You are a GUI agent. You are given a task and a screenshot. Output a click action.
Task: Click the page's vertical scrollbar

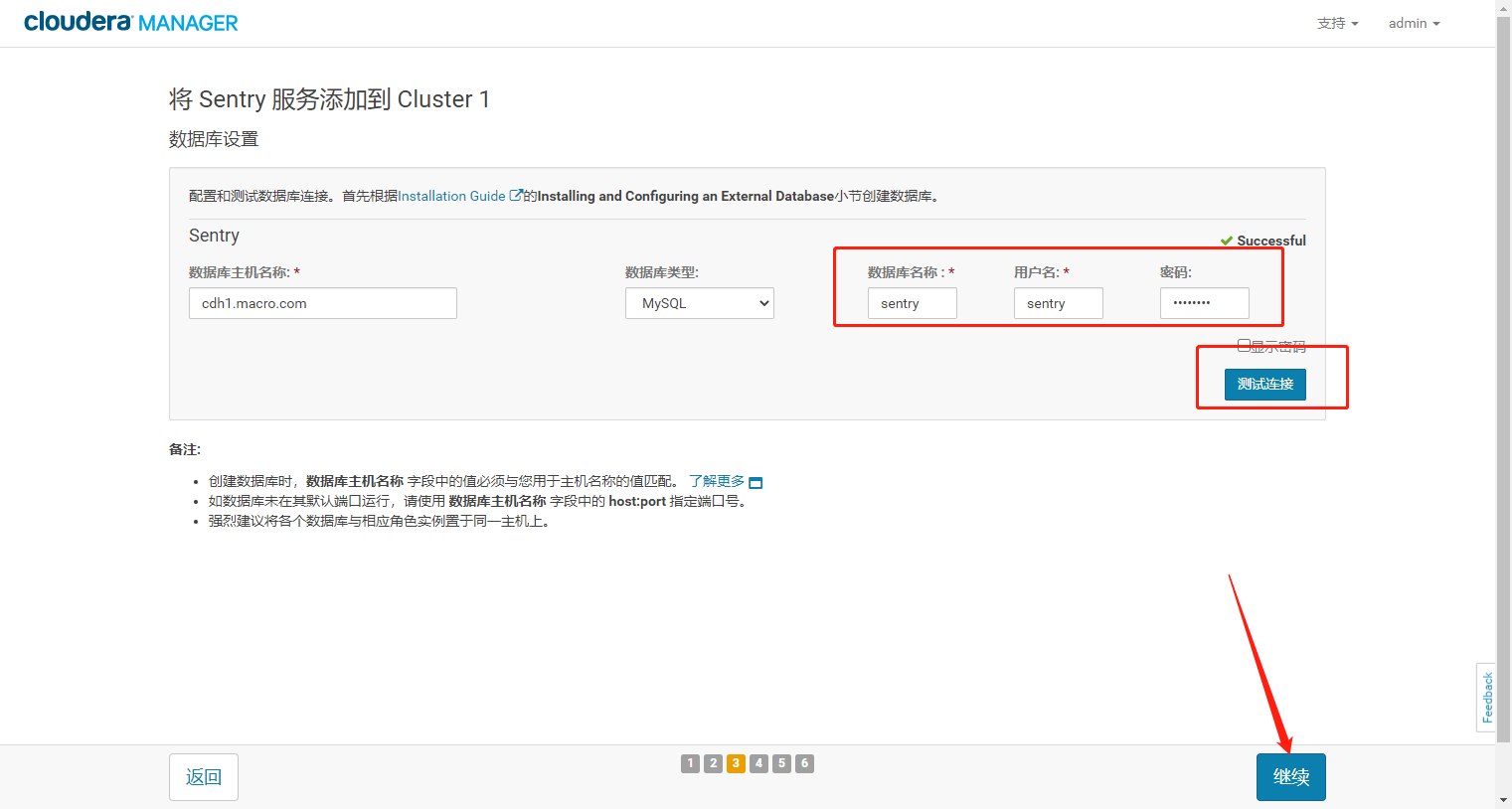click(1503, 378)
